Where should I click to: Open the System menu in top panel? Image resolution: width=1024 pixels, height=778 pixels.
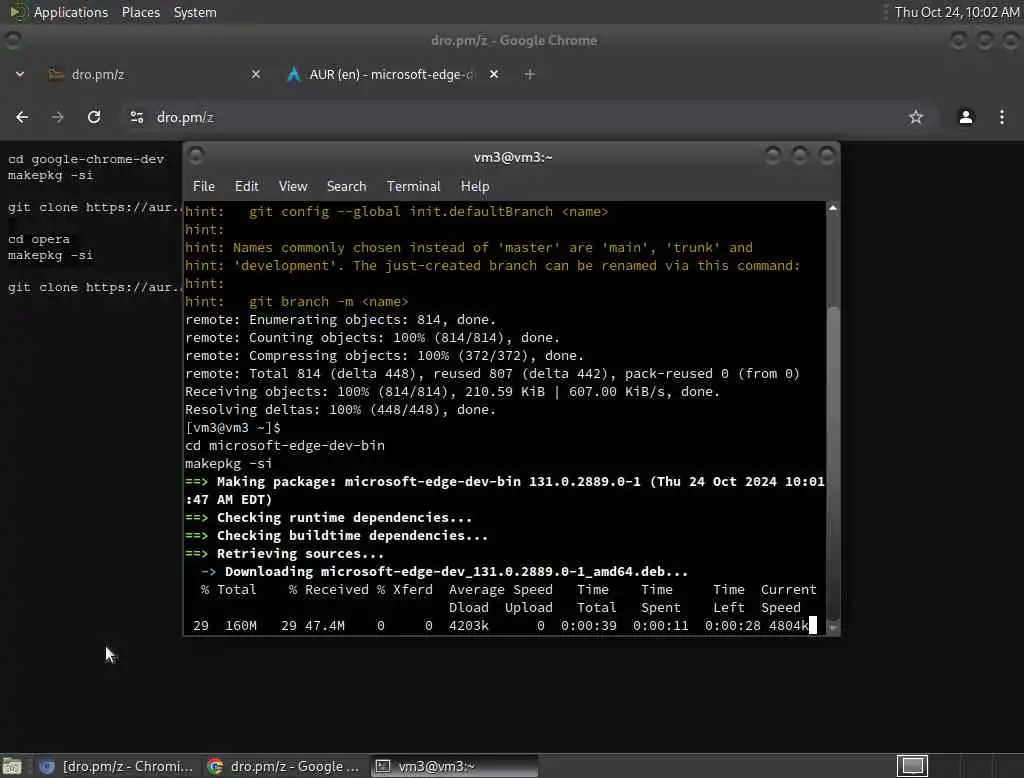[195, 12]
